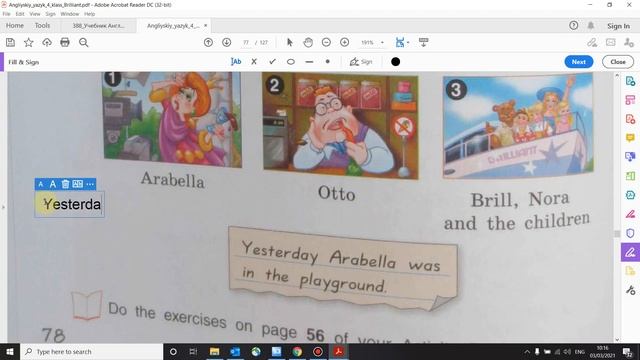640x360 pixels.
Task: Open the black color swatch
Action: (396, 62)
